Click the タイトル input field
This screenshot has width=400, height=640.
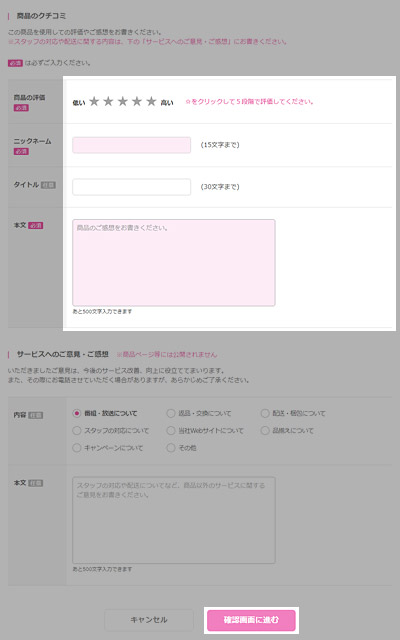(x=131, y=187)
